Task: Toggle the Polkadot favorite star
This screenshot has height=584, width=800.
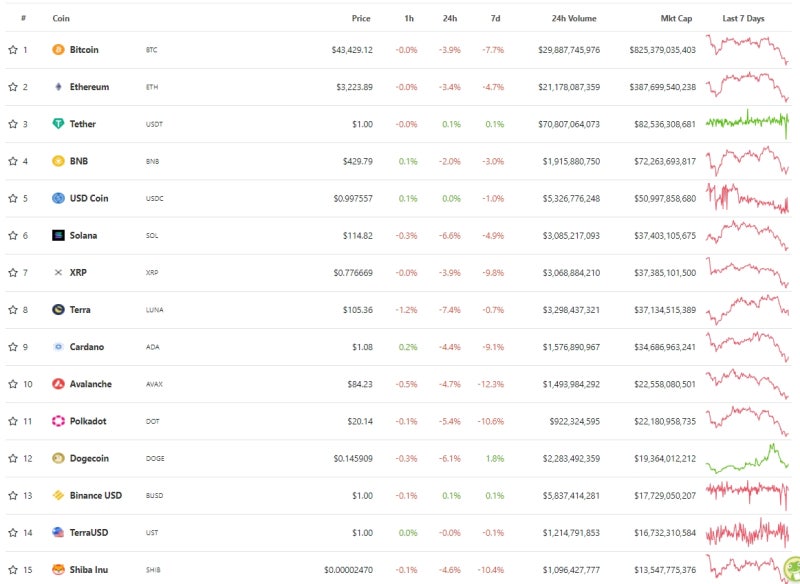Action: click(13, 421)
